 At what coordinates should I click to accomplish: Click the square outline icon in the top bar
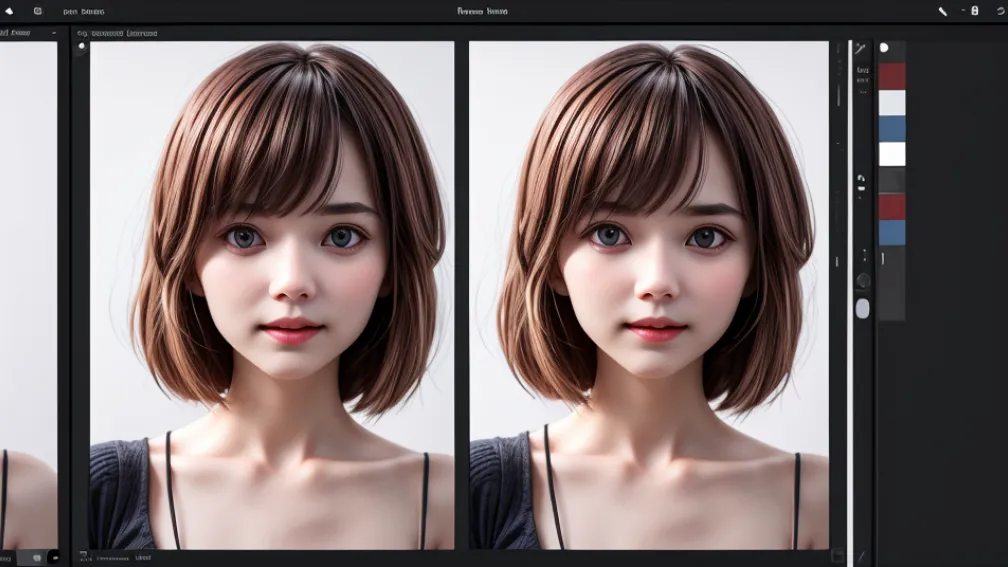click(x=38, y=11)
